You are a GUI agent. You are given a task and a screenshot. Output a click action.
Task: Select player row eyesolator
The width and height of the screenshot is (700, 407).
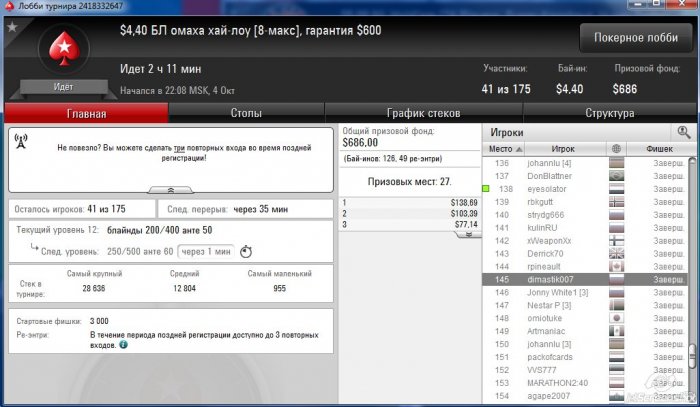585,189
